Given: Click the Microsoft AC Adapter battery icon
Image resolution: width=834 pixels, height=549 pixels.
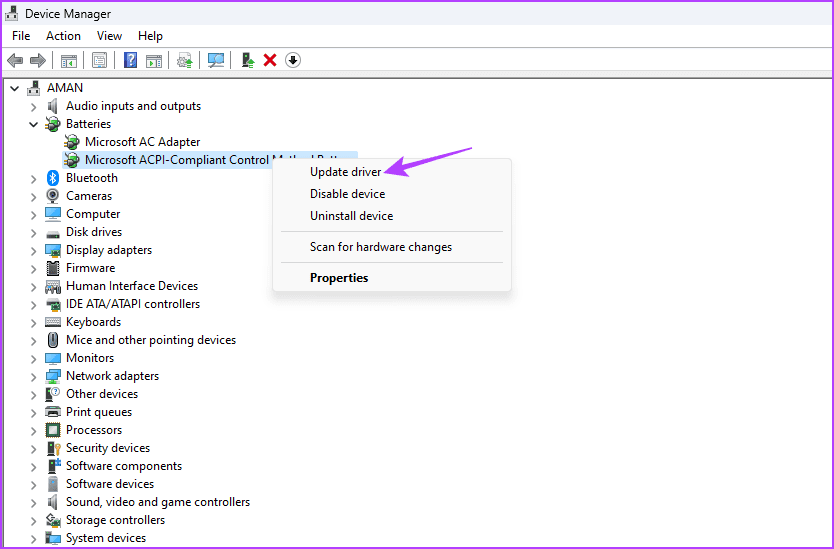Looking at the screenshot, I should pos(71,142).
